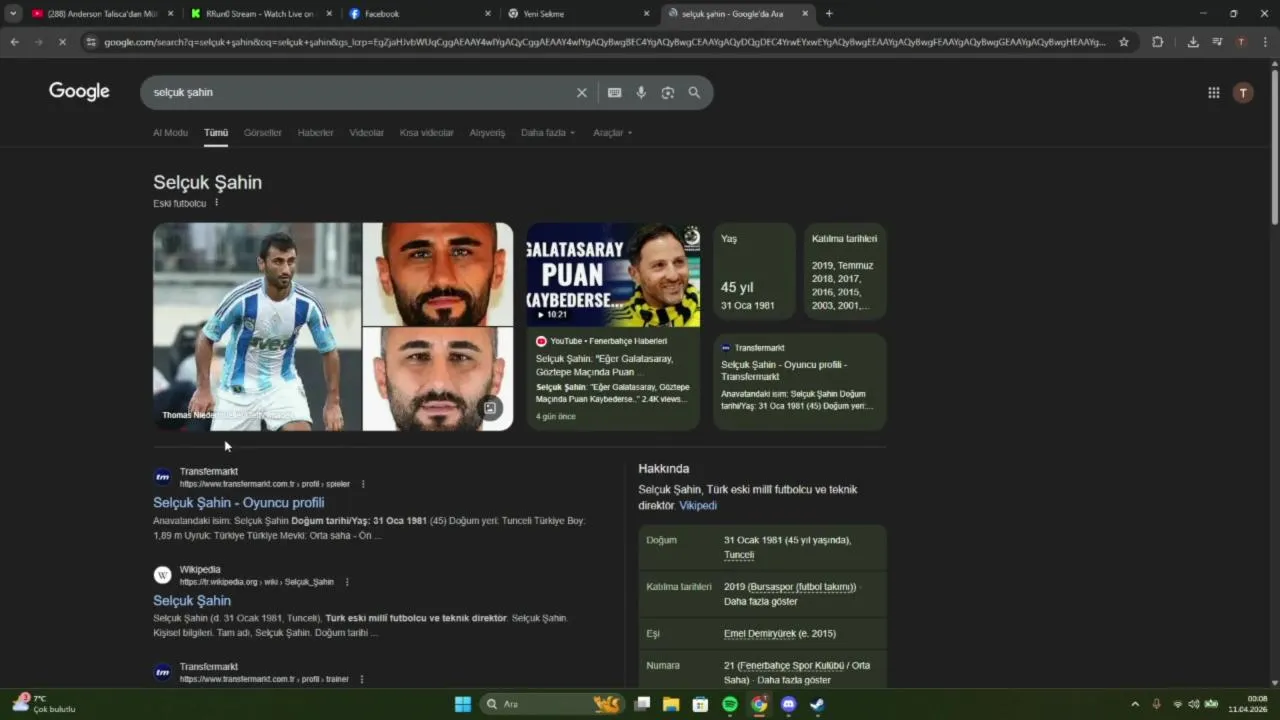1280x720 pixels.
Task: Open the Tunceli birthplace link
Action: 739,555
